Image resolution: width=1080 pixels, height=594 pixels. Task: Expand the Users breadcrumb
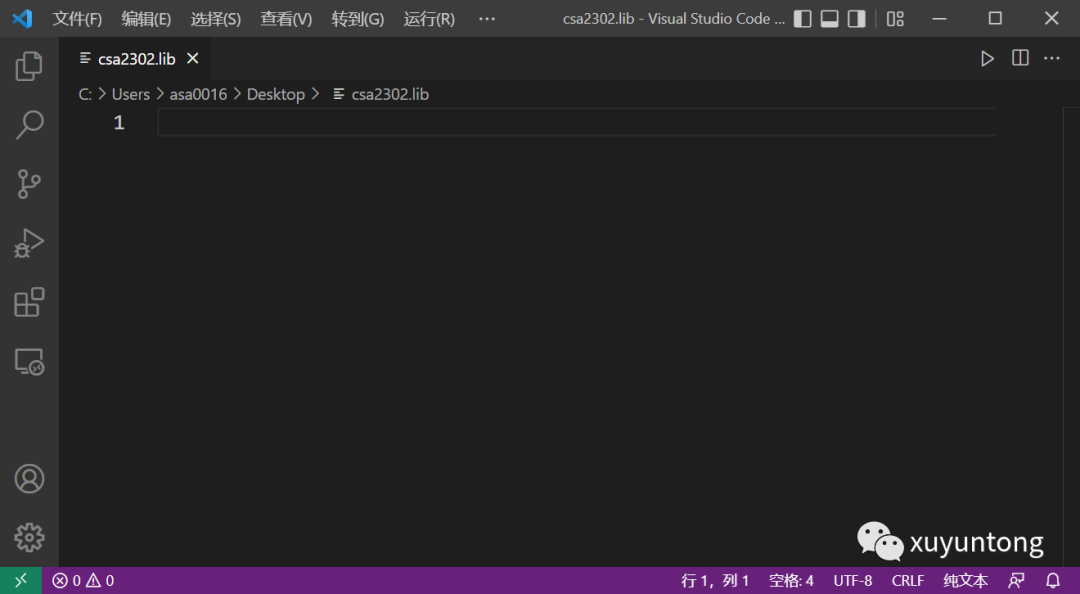coord(130,94)
